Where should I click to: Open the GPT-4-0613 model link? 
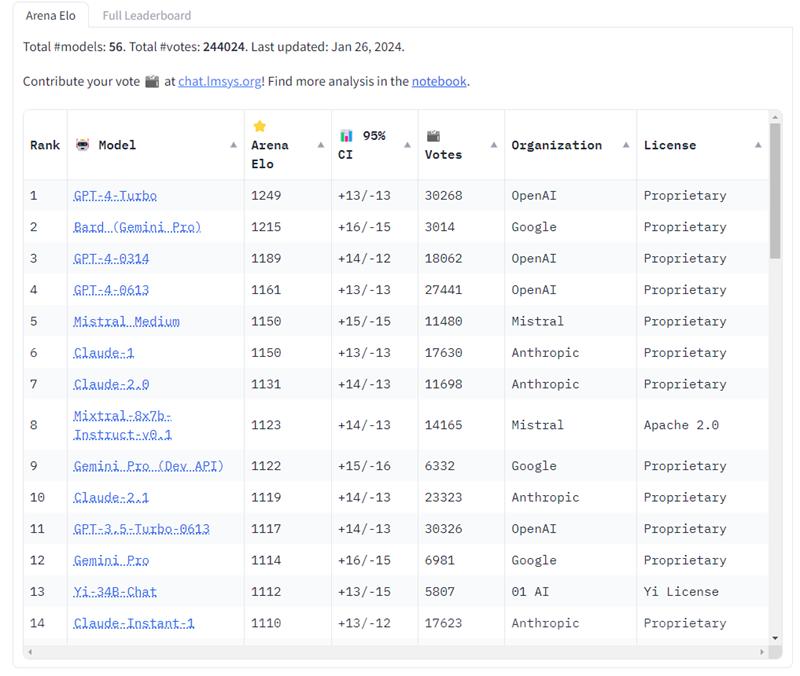[x=111, y=290]
